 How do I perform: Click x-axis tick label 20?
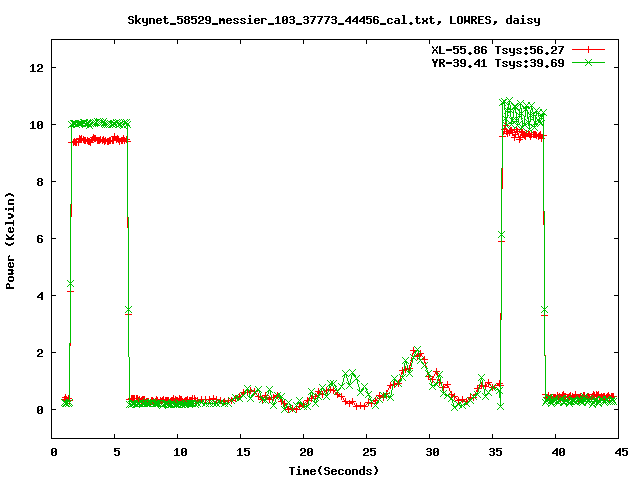[306, 452]
